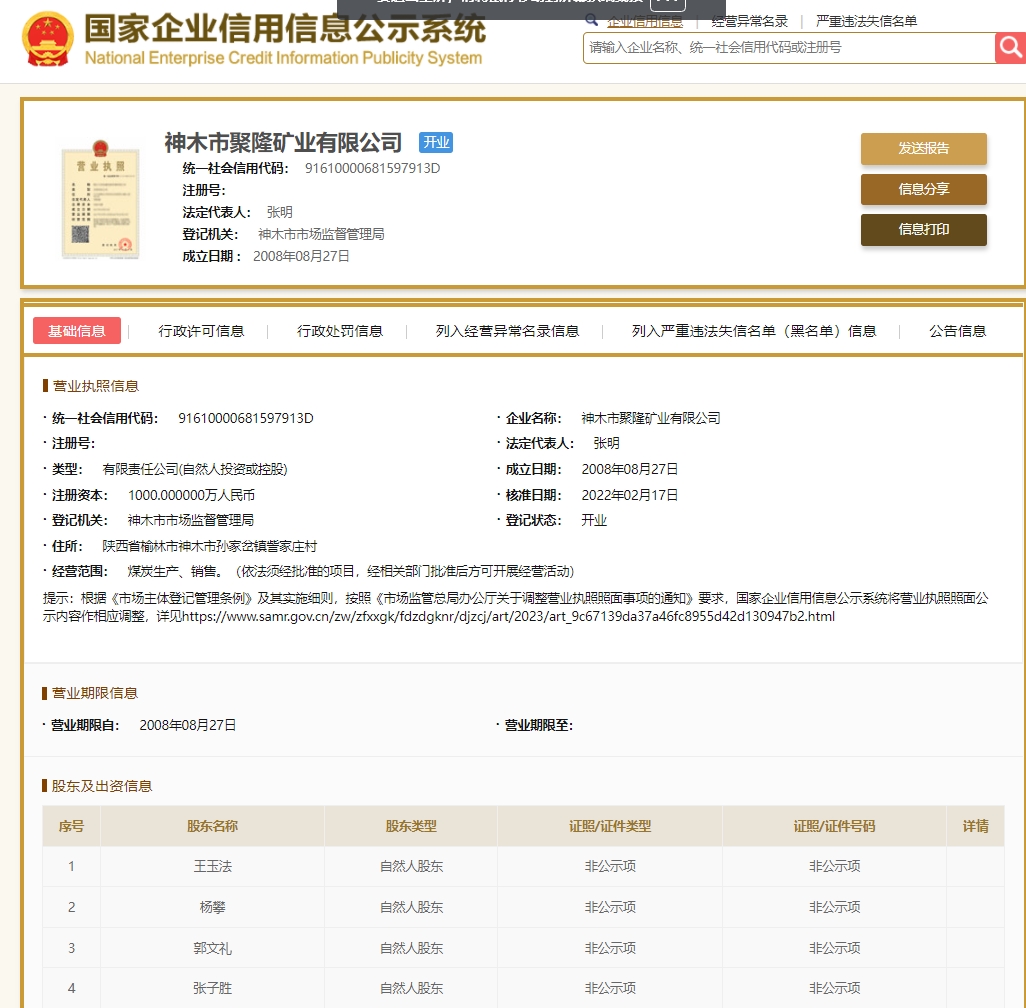Screen dimensions: 1026x1008
Task: Select shareholder row 王玉法 in table
Action: pos(212,866)
